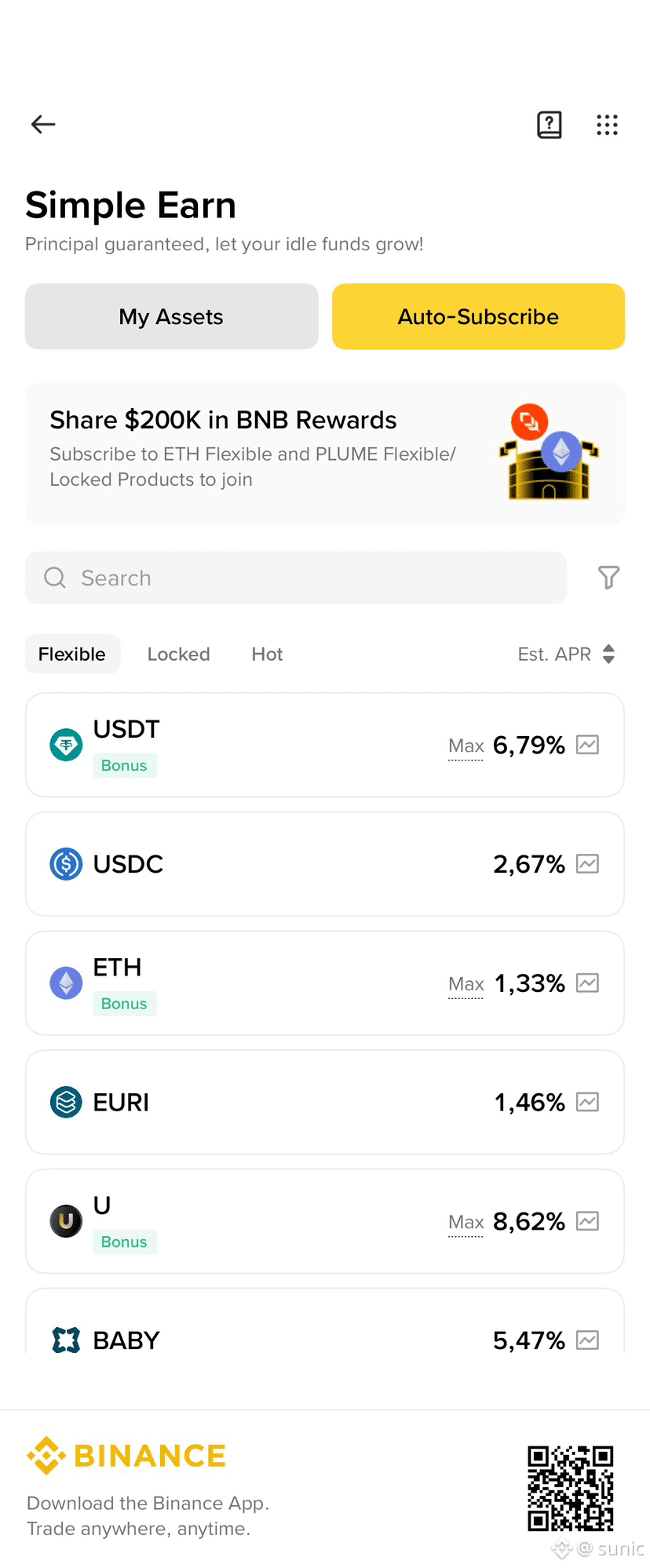Screen dimensions: 650x1568
Task: Open the $200K BNB Rewards banner
Action: point(325,454)
